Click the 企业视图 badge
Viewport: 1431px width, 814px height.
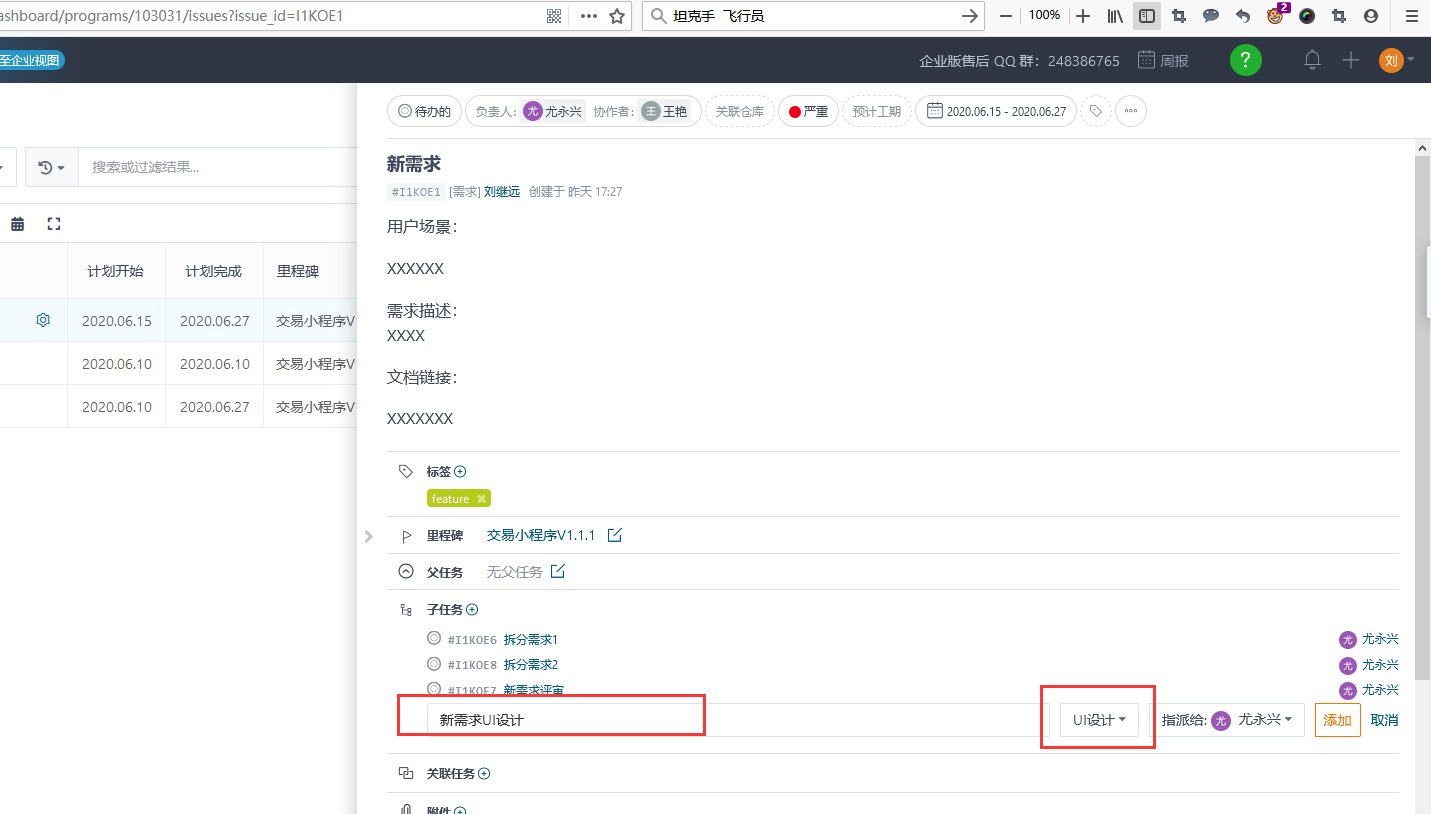(31, 60)
